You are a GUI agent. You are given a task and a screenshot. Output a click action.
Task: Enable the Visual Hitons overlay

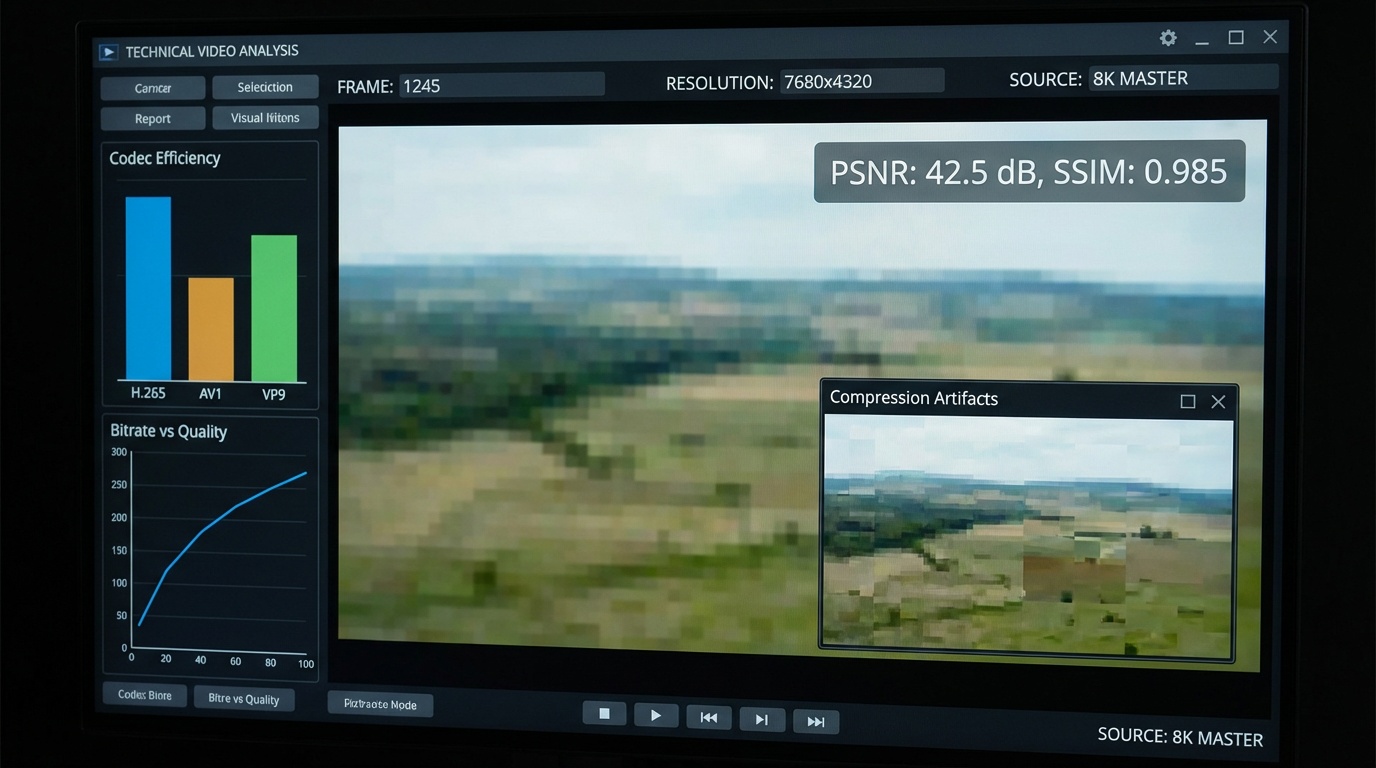[265, 117]
